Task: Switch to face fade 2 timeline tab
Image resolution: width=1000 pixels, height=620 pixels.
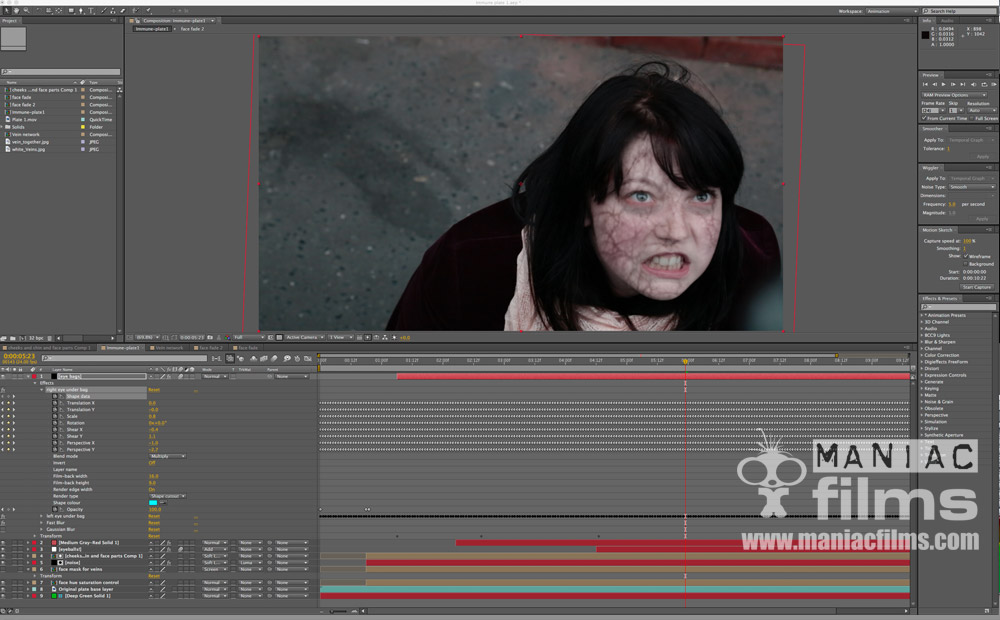Action: [x=209, y=348]
